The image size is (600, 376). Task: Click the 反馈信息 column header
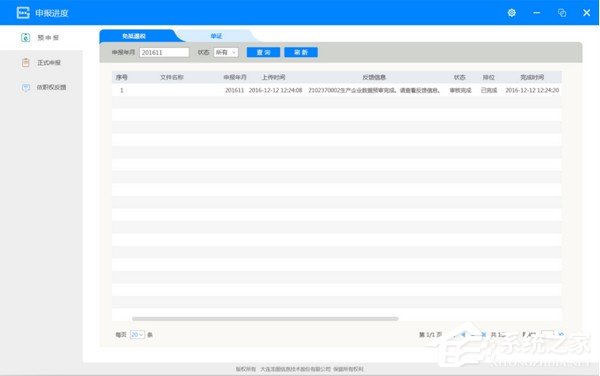point(374,77)
